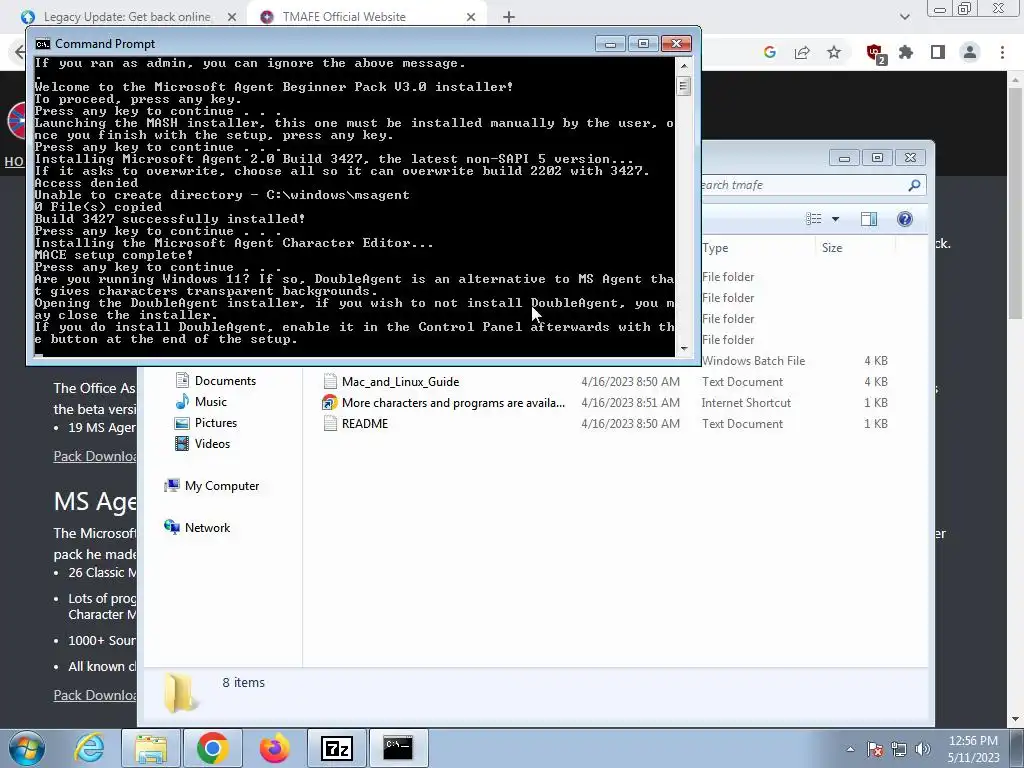Open Google icon in Chrome toolbar
Image resolution: width=1024 pixels, height=768 pixels.
pyautogui.click(x=770, y=52)
